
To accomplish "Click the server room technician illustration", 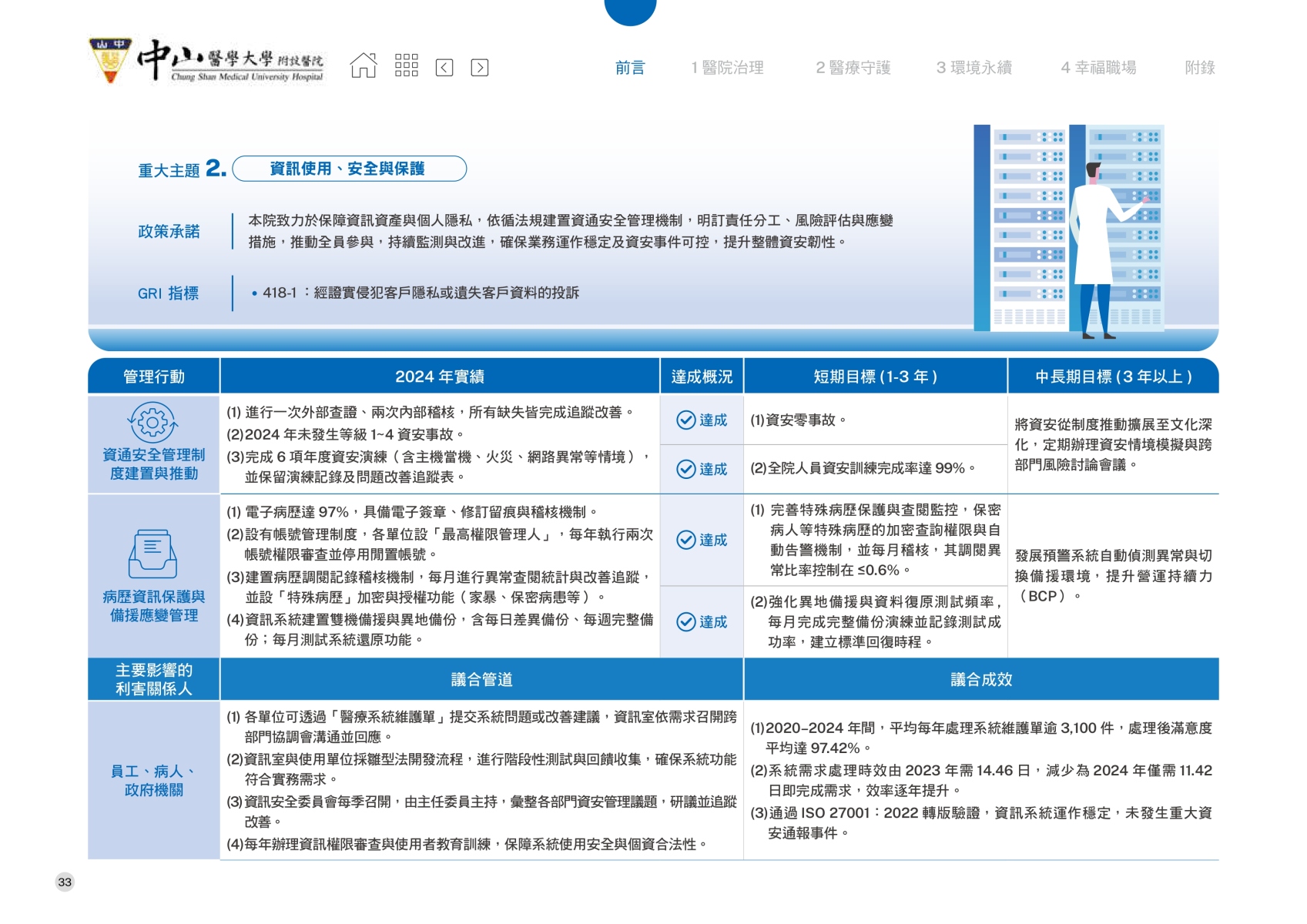I will pyautogui.click(x=1069, y=229).
